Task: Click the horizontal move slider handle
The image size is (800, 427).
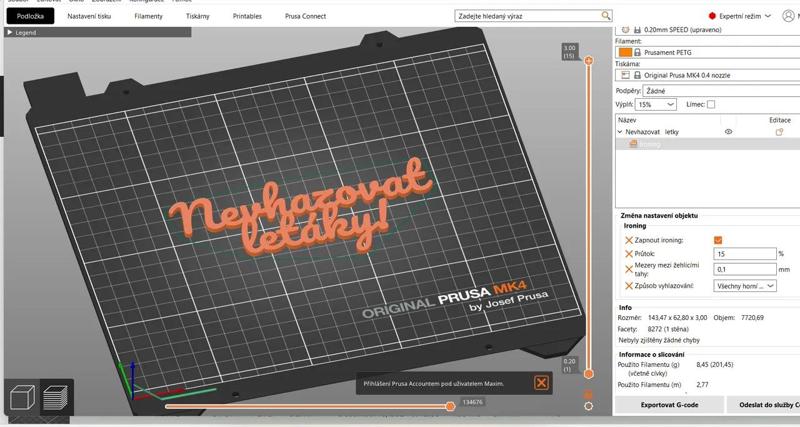Action: click(x=450, y=406)
